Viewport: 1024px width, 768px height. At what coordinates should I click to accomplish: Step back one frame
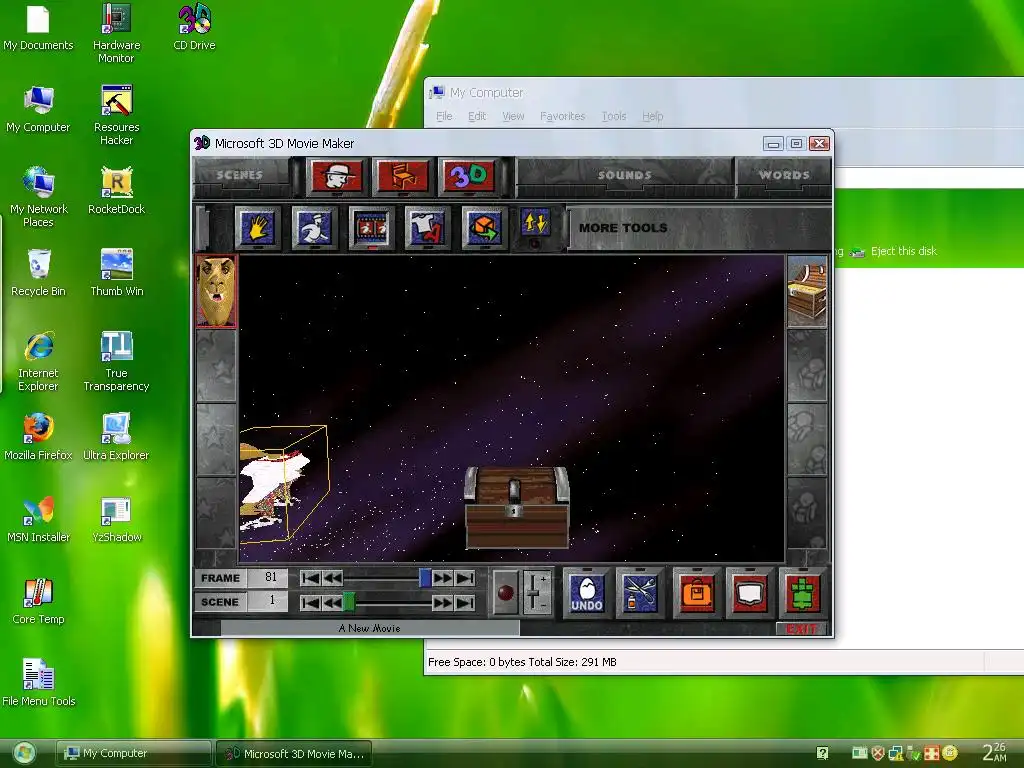click(332, 578)
